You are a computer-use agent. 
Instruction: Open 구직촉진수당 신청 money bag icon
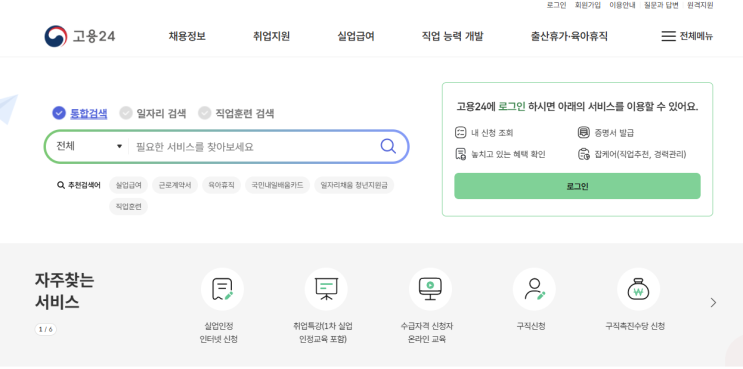pos(638,289)
